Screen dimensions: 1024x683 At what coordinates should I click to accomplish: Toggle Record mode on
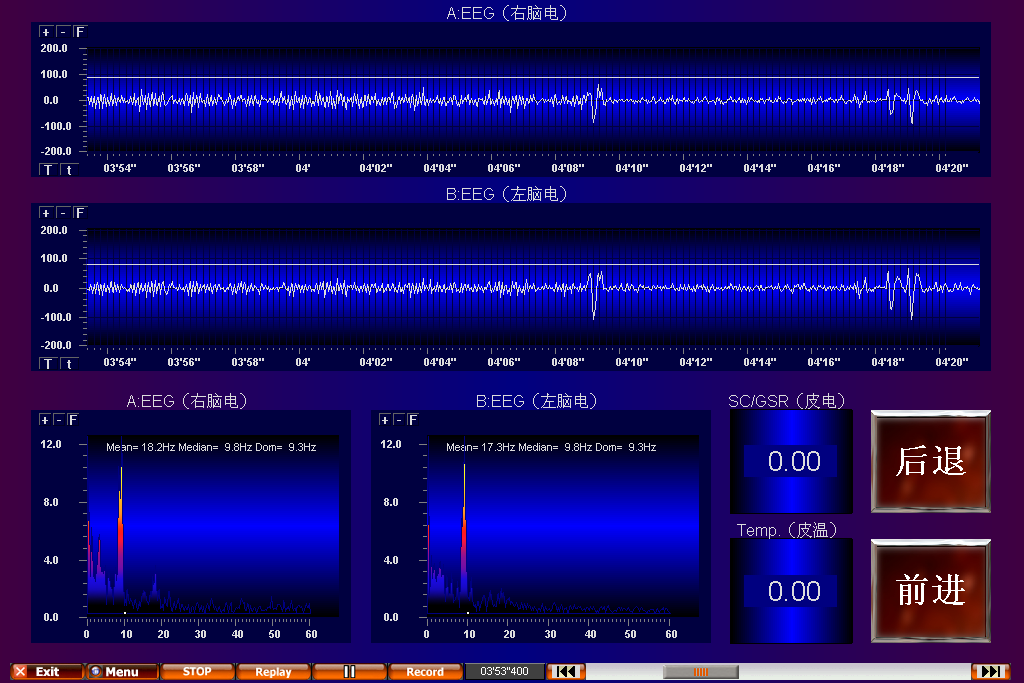(426, 671)
